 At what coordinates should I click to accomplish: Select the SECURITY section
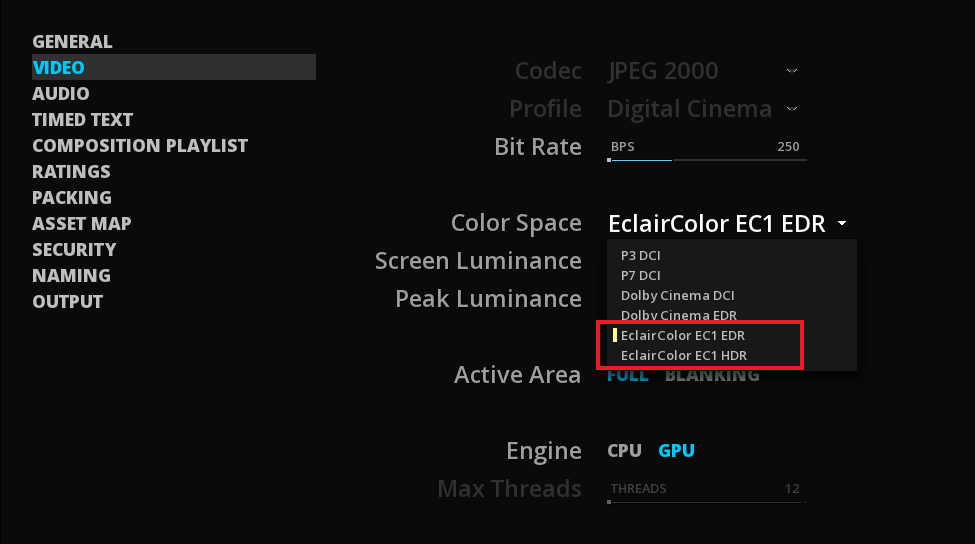click(75, 249)
